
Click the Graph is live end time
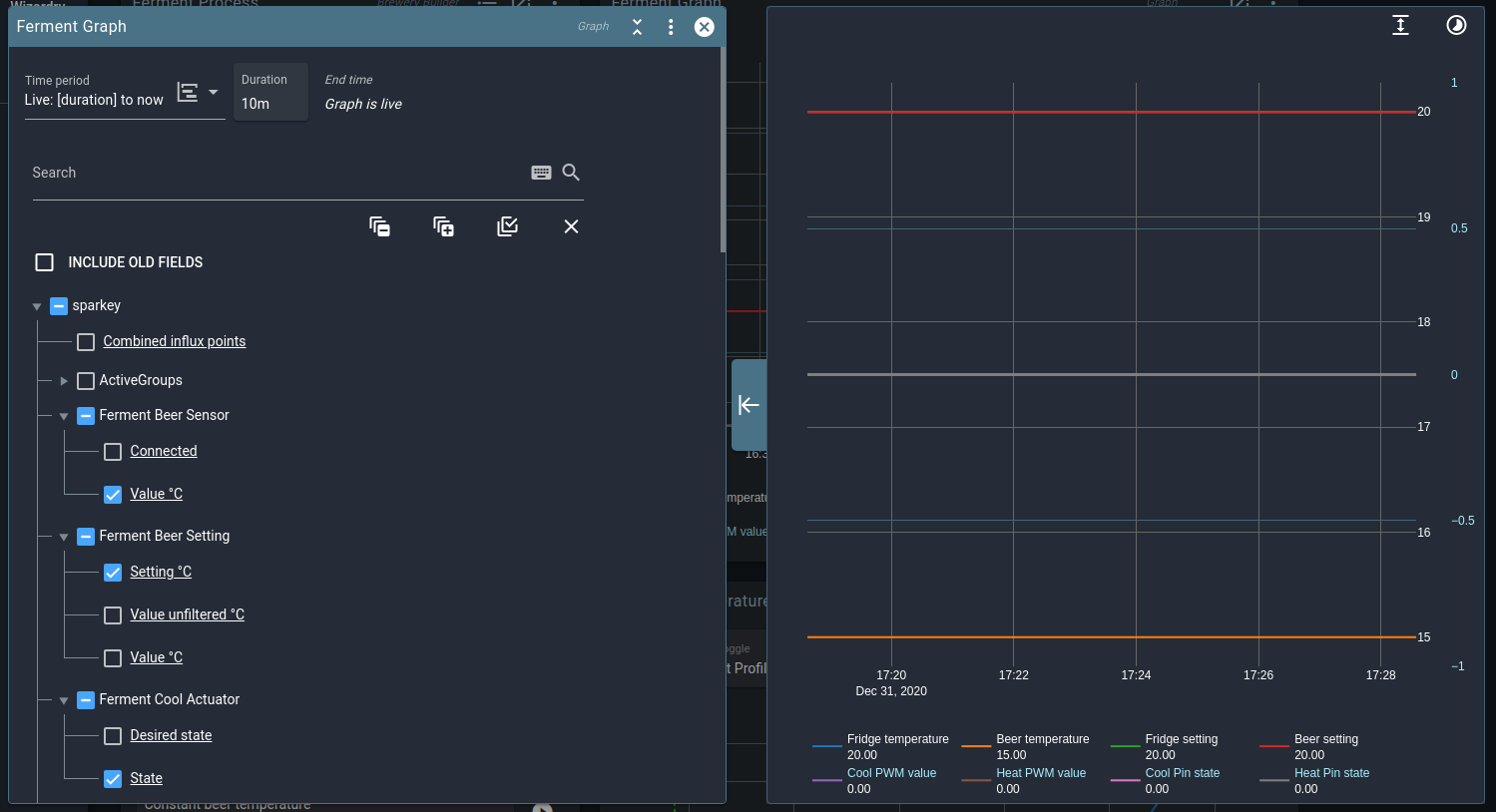(363, 104)
